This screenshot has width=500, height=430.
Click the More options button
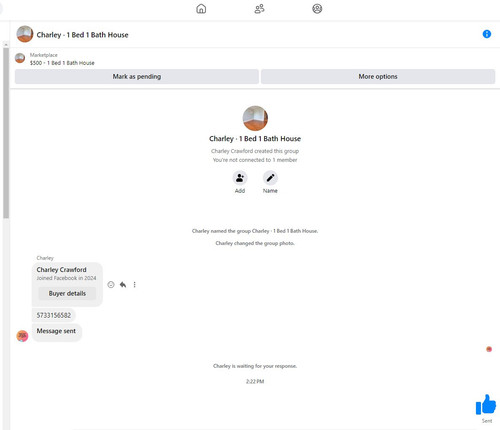coord(378,77)
